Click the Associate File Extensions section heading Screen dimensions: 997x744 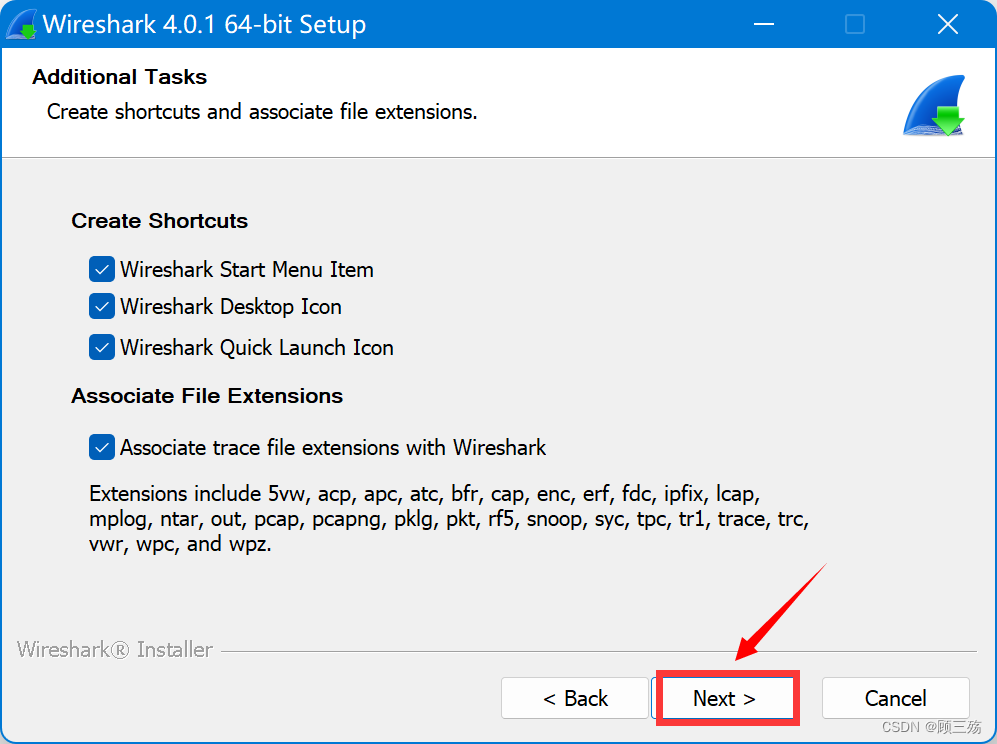207,396
